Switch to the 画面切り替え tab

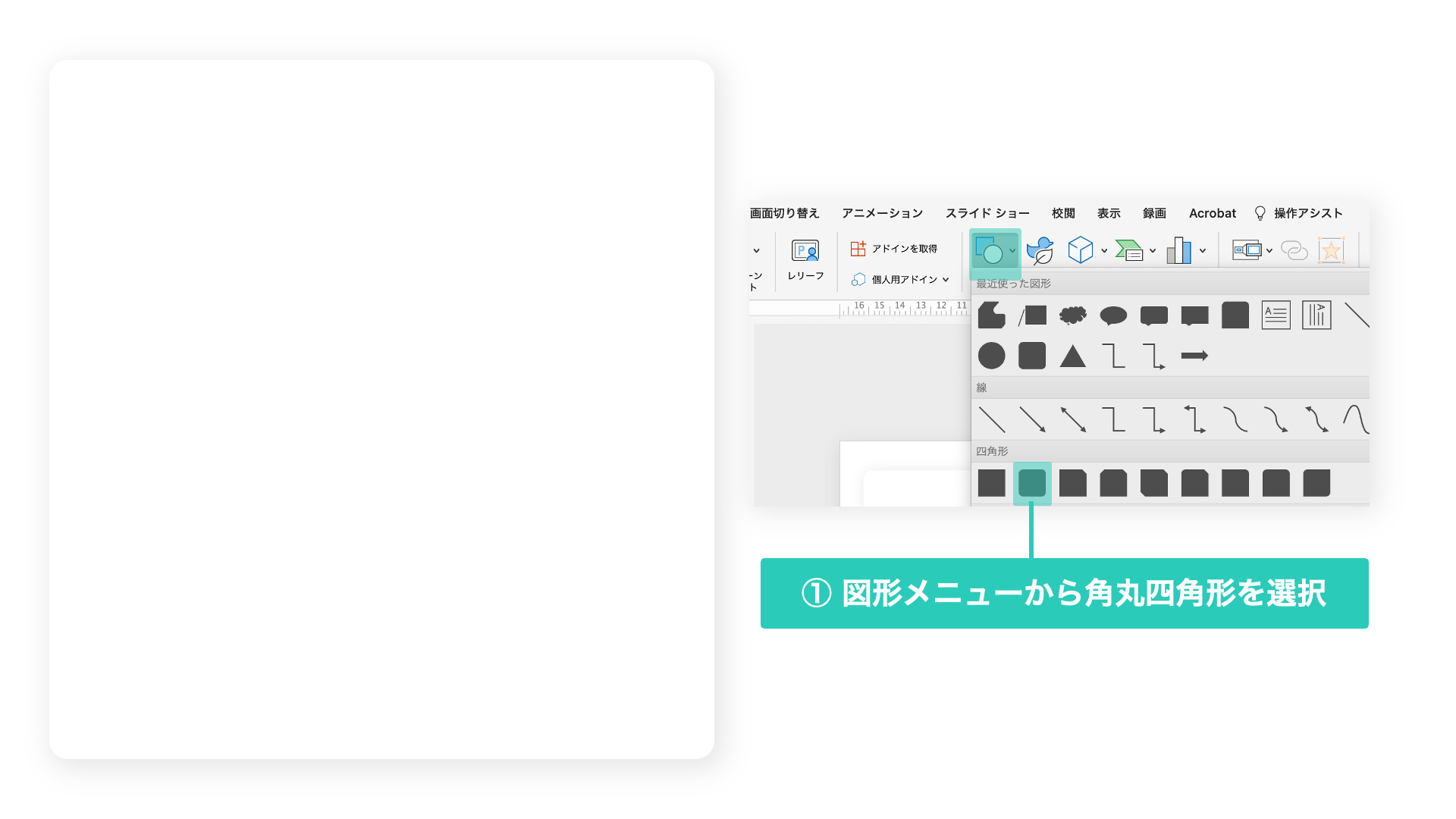point(785,213)
